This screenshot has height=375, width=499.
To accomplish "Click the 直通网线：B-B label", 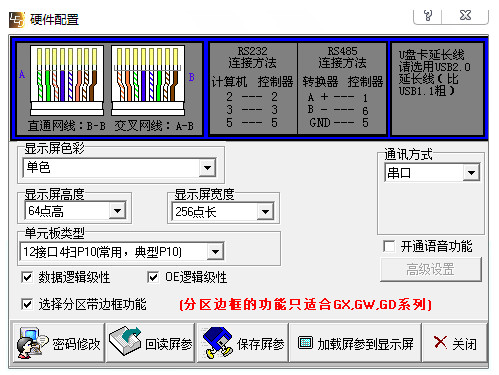I will 67,126.
